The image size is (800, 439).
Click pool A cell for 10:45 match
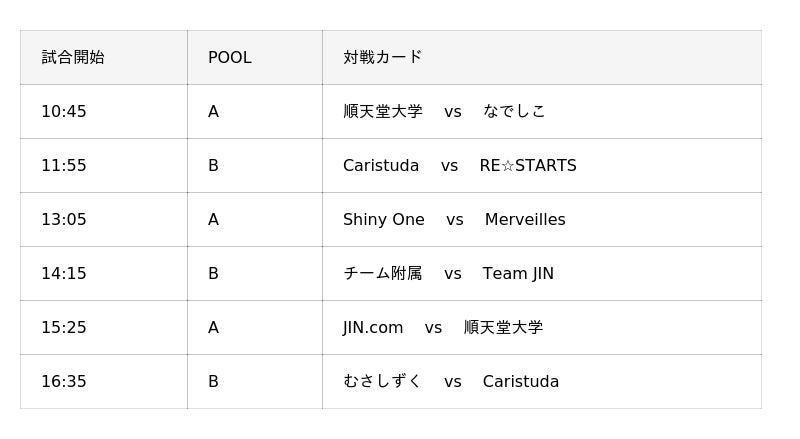coord(213,112)
